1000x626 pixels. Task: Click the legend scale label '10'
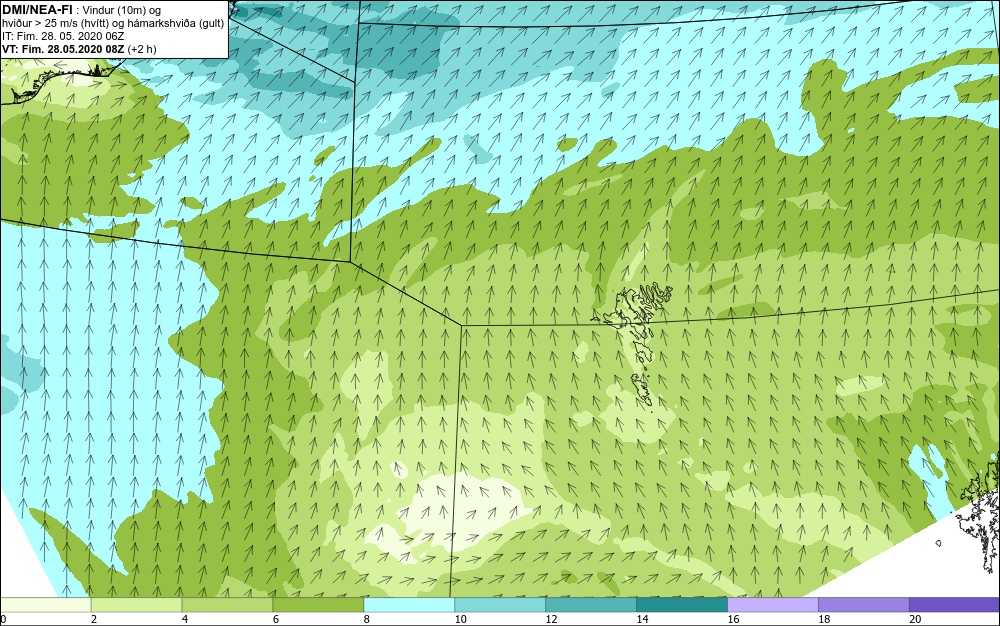[x=460, y=619]
